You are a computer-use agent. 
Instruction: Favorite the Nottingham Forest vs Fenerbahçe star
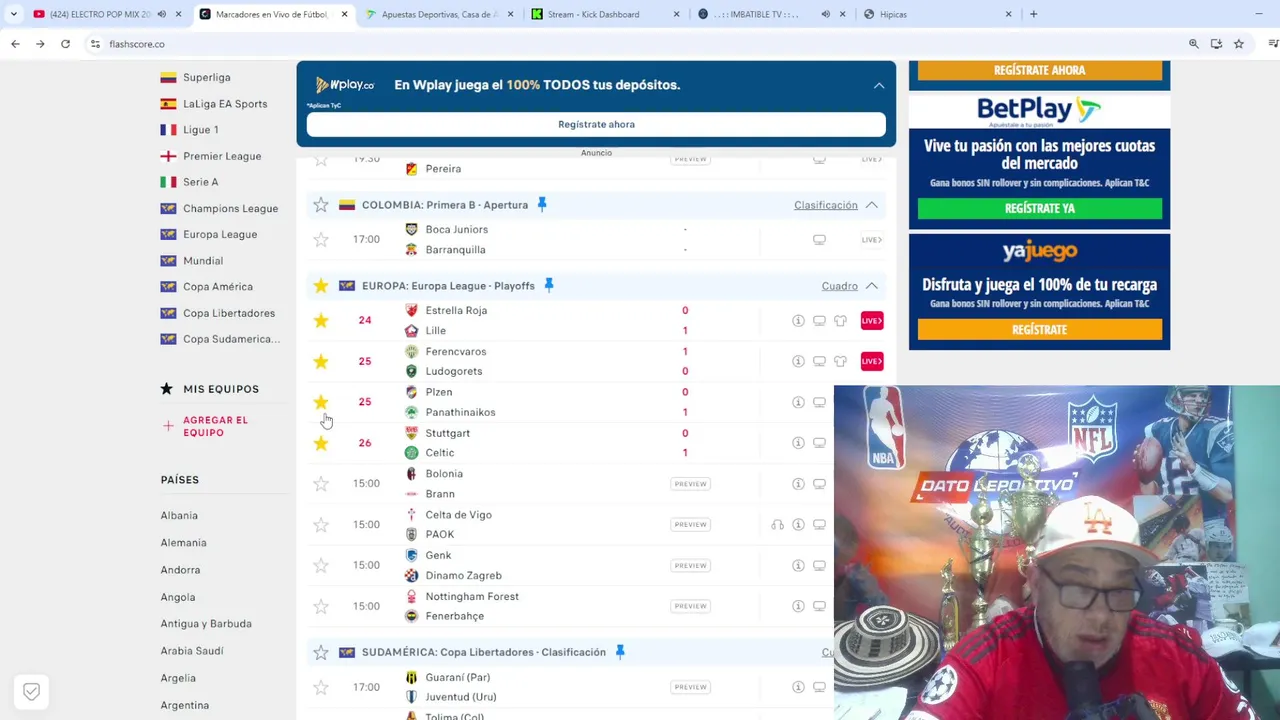[x=321, y=606]
